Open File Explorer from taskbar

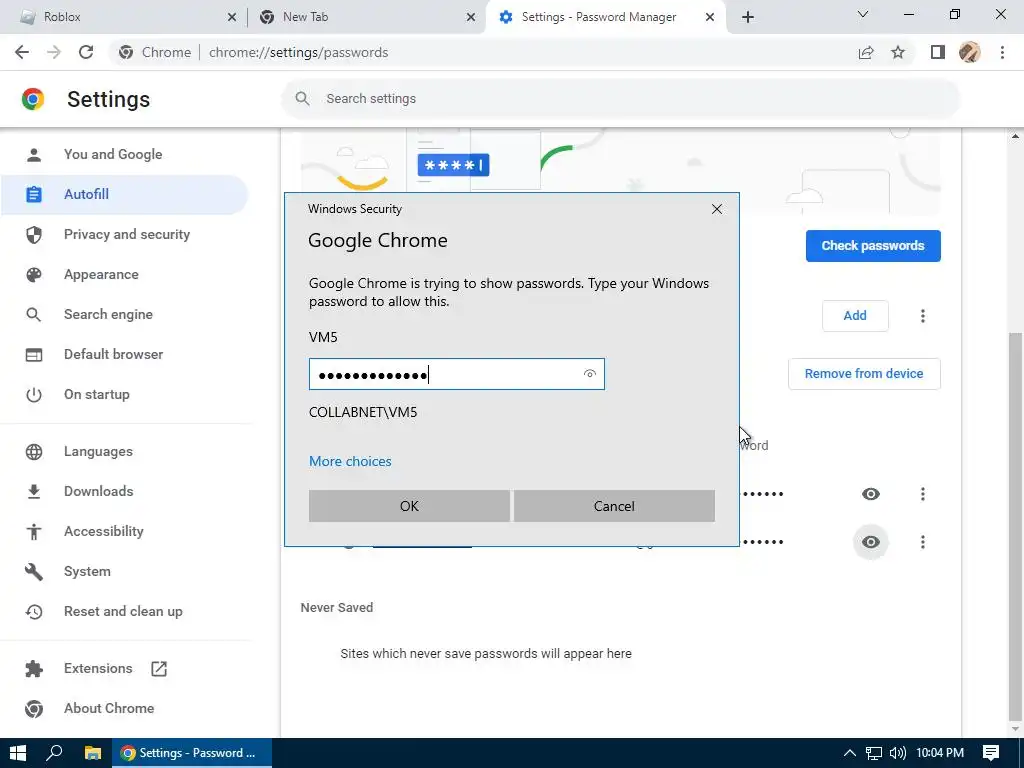click(93, 753)
